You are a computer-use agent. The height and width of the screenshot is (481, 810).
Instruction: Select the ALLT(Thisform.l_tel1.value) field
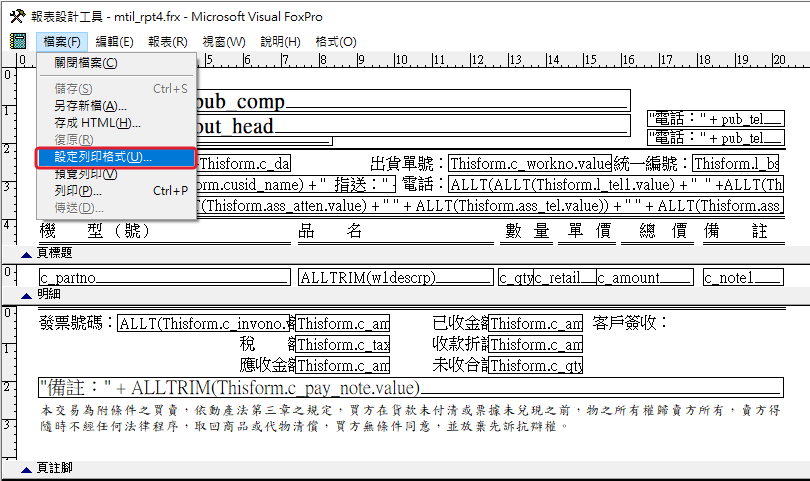[616, 184]
